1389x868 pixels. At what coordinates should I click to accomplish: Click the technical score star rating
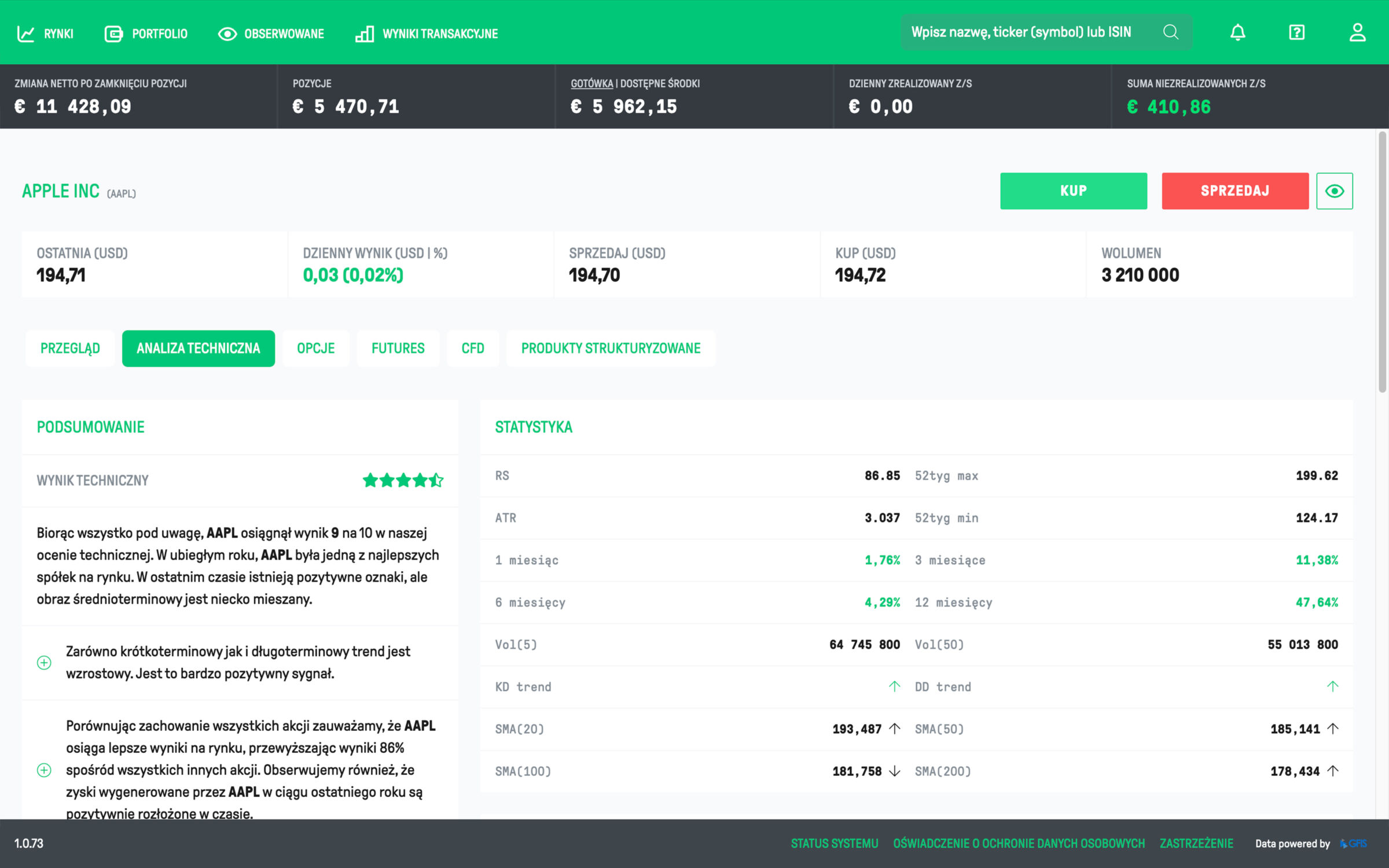[403, 480]
